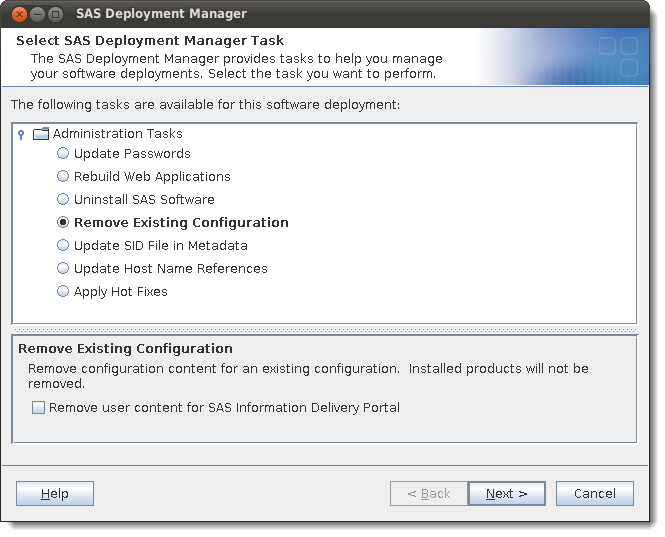Image resolution: width=665 pixels, height=537 pixels.
Task: Click the Administration Tasks folder icon
Action: 41,134
